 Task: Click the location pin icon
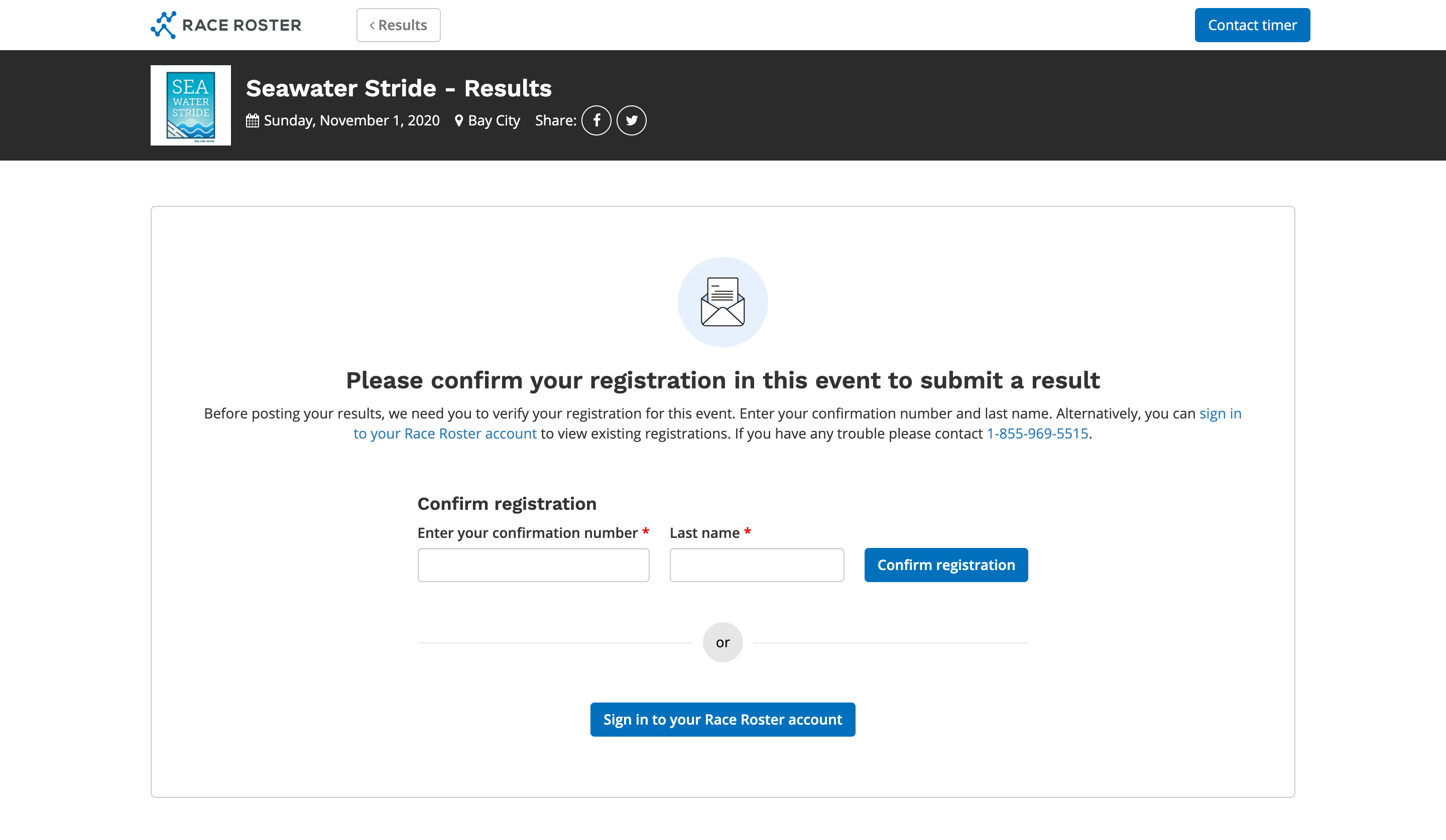pos(458,121)
